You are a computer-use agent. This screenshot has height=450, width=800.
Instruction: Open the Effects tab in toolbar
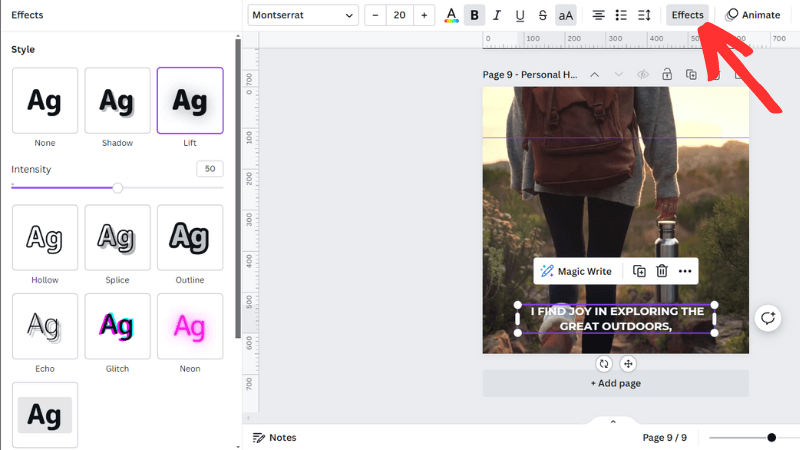pos(687,15)
